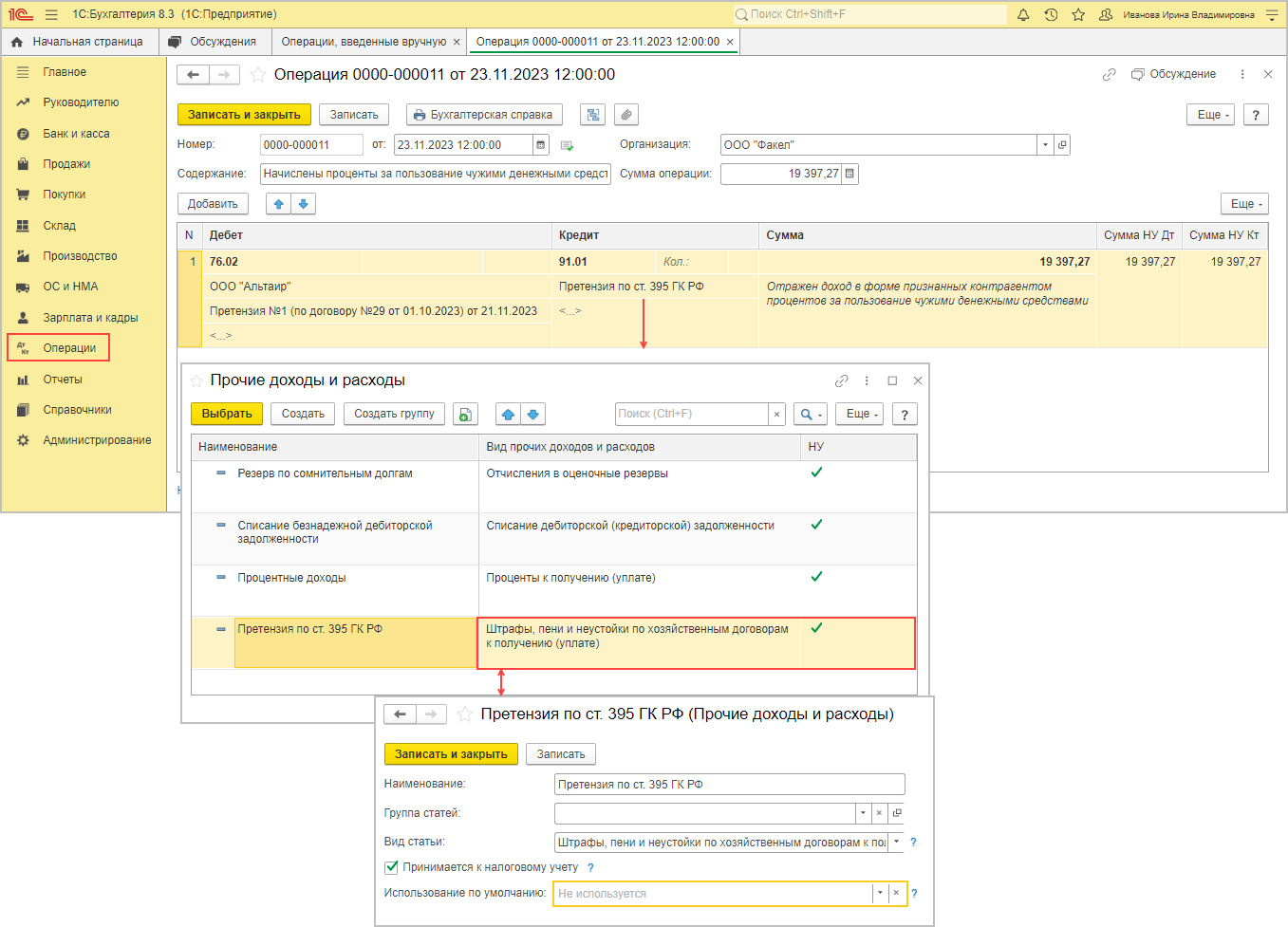Switch to the Обсуждения tab
The image size is (1288, 927).
click(213, 42)
